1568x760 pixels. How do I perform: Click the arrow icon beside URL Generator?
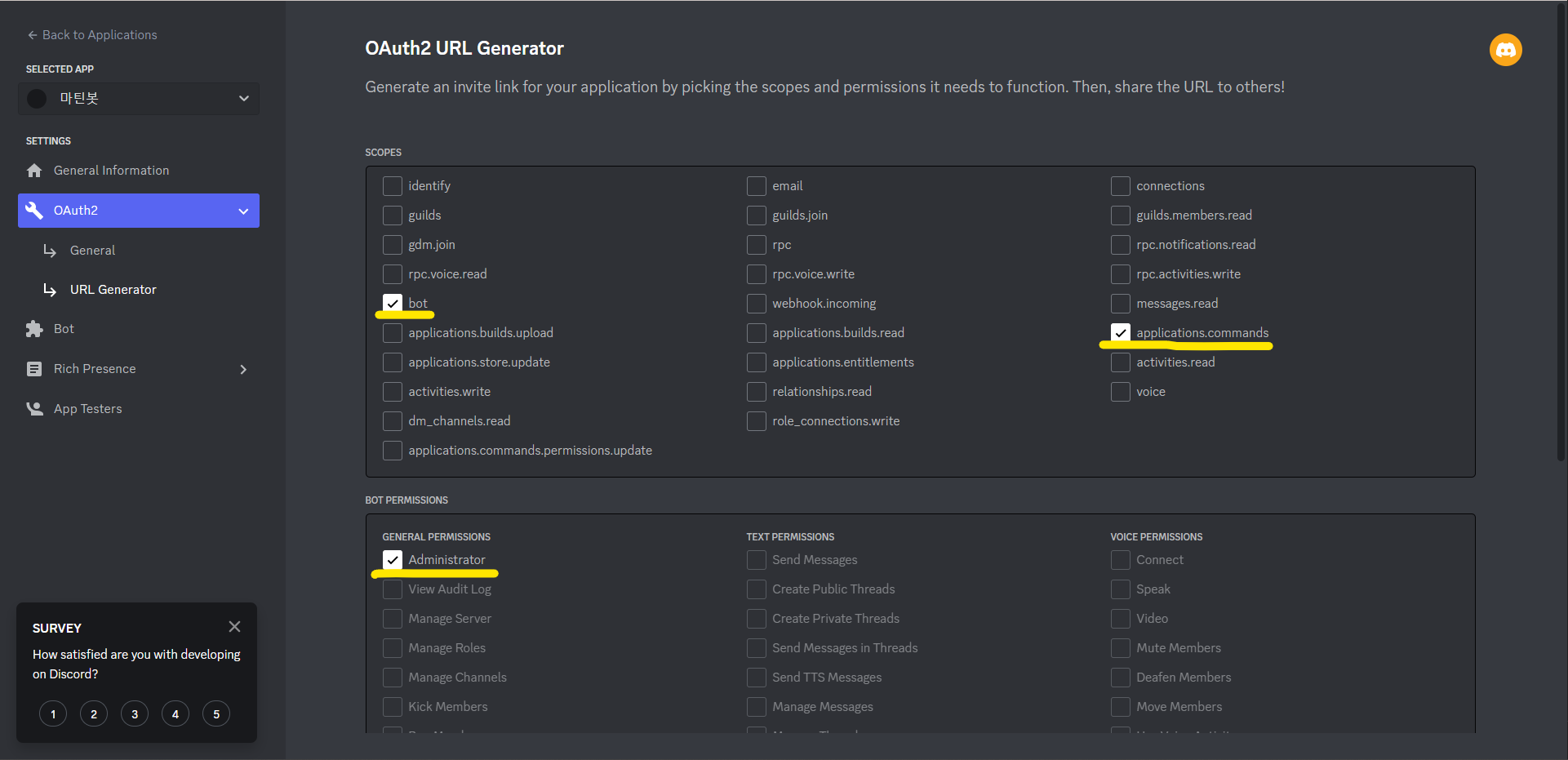pos(50,290)
